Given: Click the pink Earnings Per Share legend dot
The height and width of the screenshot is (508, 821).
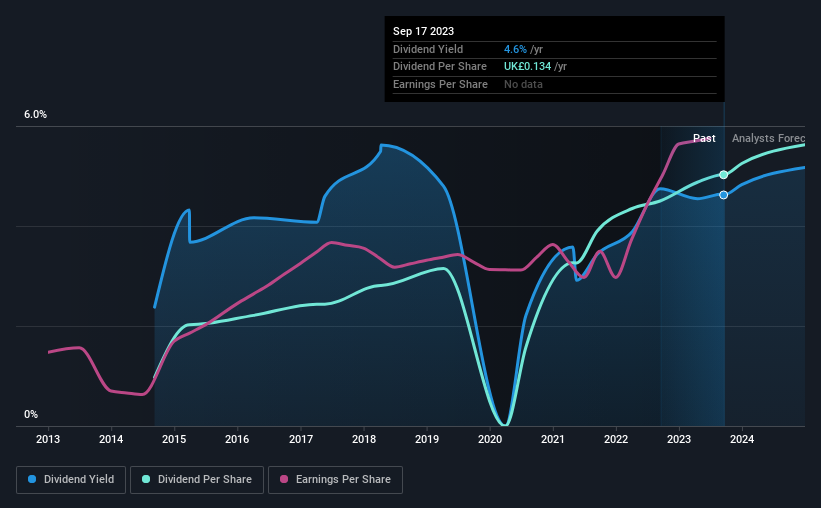Looking at the screenshot, I should tap(284, 479).
